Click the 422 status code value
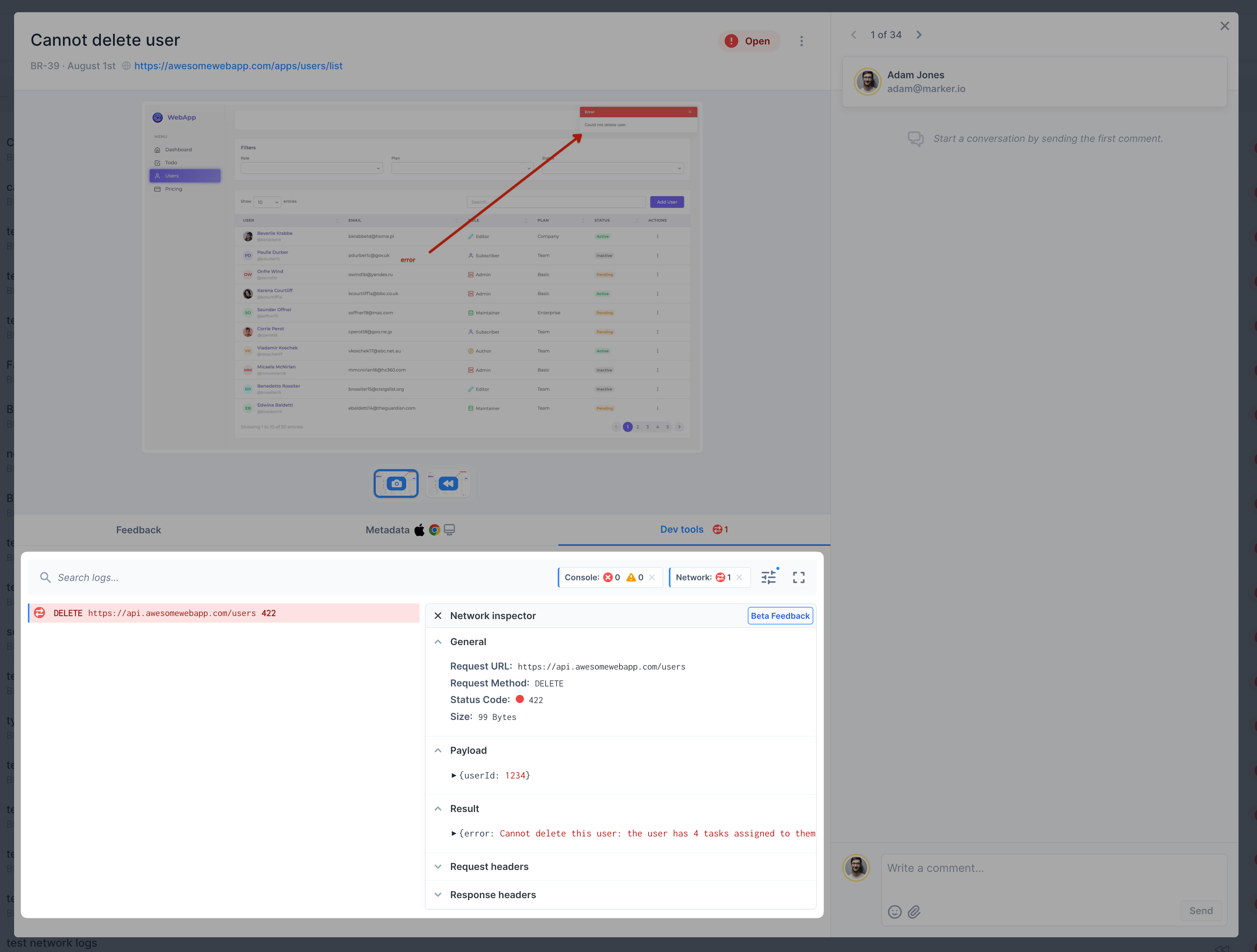Viewport: 1257px width, 952px height. point(536,701)
